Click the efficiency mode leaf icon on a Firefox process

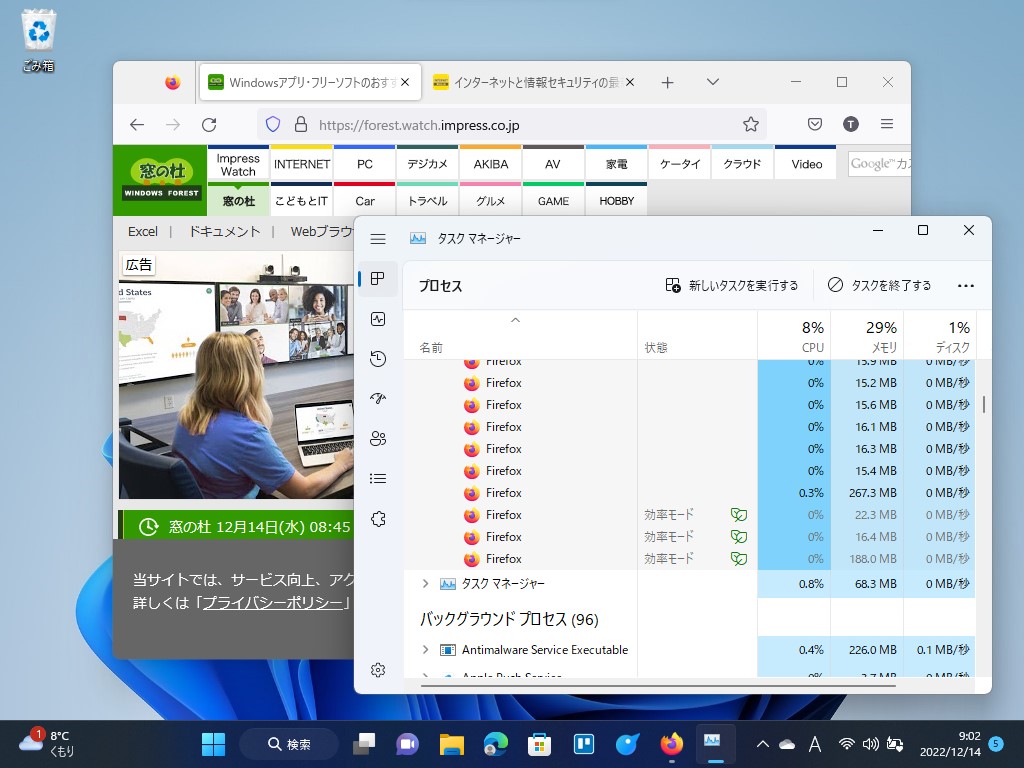pyautogui.click(x=739, y=515)
